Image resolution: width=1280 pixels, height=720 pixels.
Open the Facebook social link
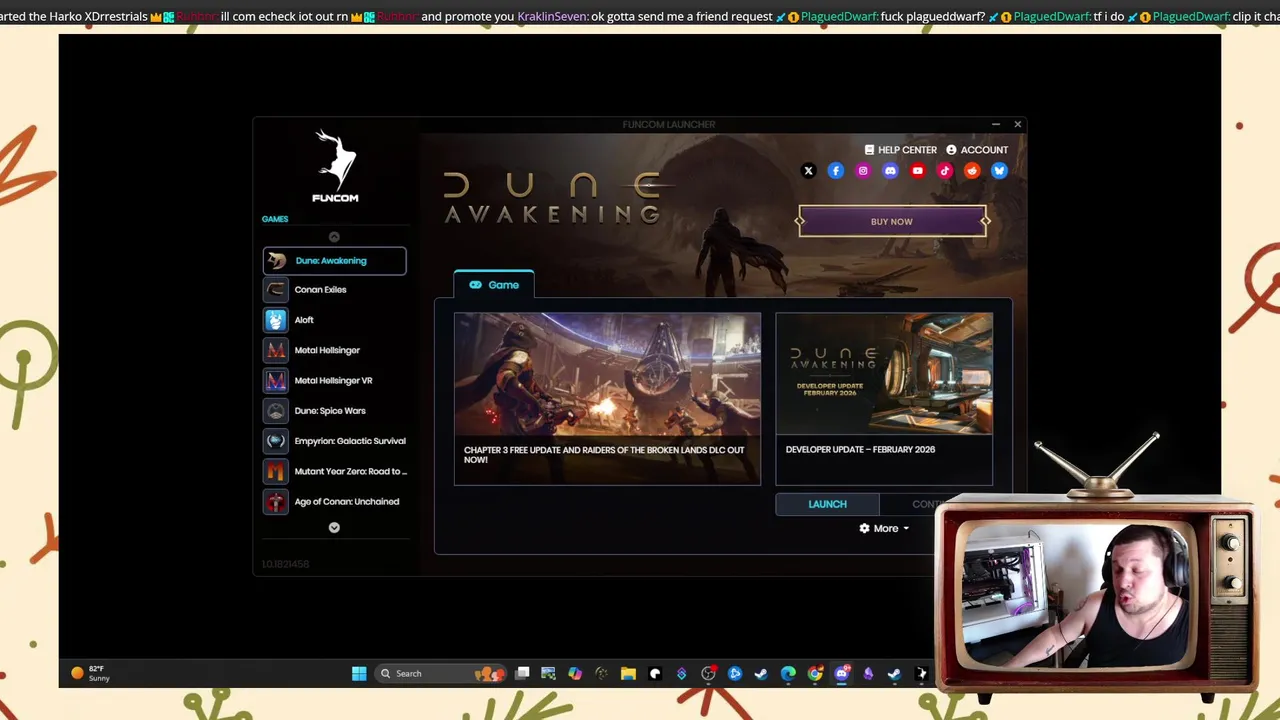(x=836, y=171)
